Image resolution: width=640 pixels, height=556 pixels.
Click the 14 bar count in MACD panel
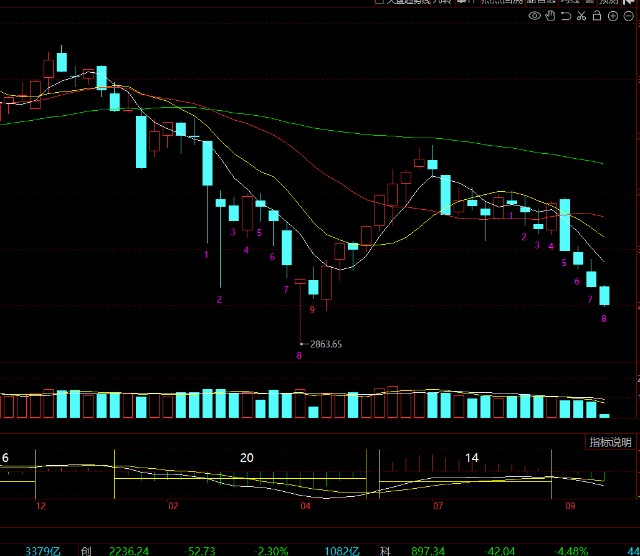pyautogui.click(x=471, y=458)
